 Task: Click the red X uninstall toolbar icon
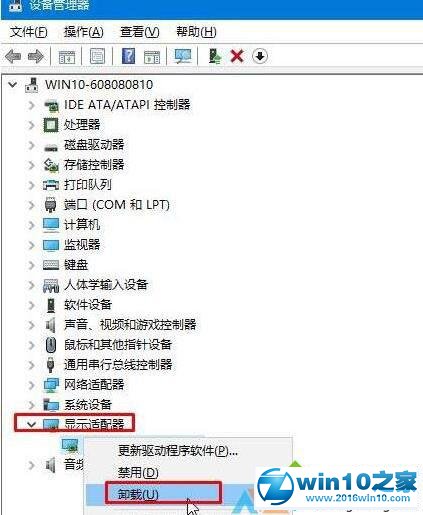237,56
